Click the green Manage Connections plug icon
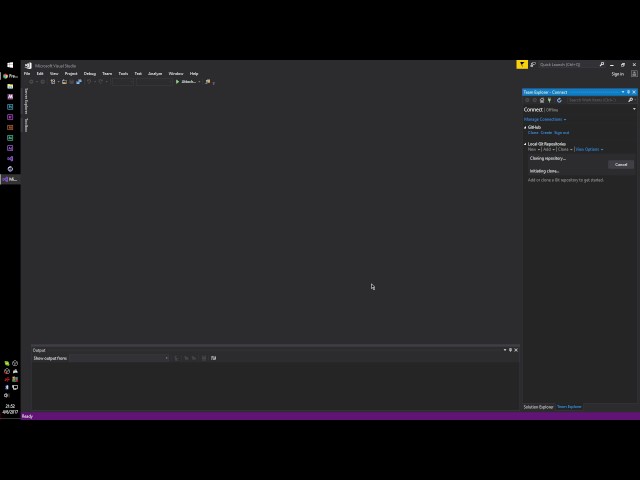Screen dimensions: 640x480 pyautogui.click(x=550, y=100)
